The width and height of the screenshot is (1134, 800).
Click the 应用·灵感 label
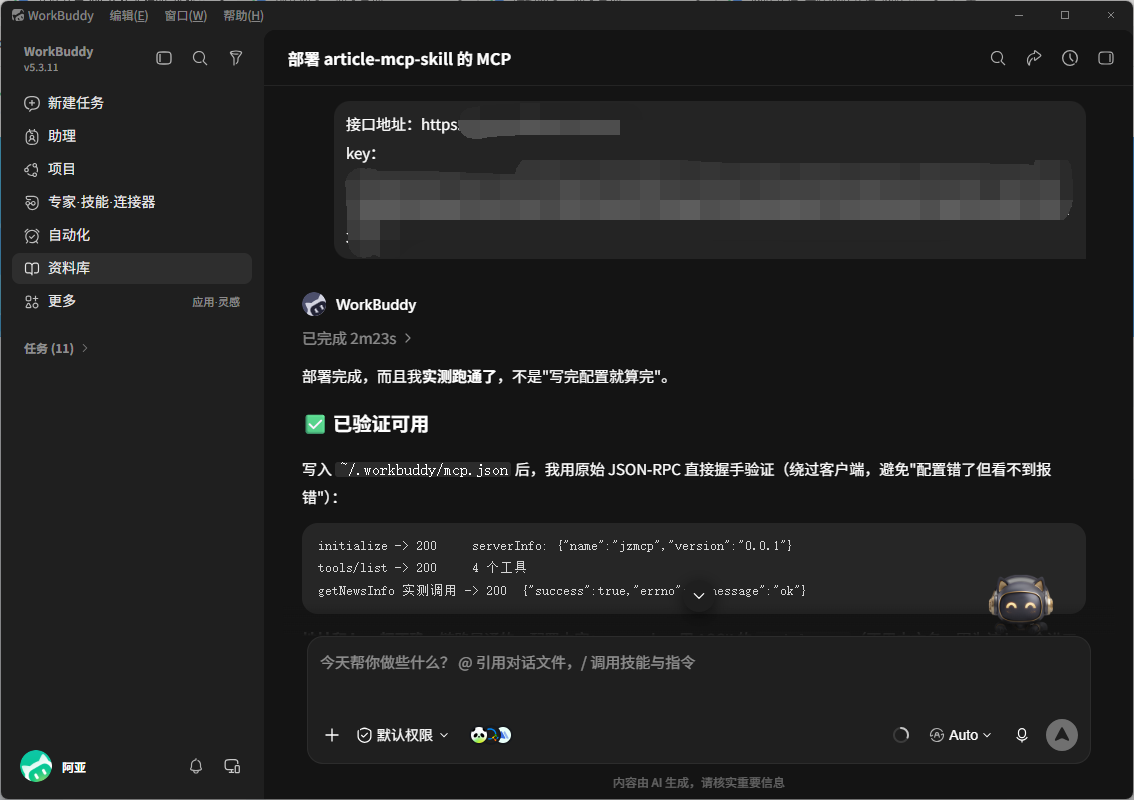point(216,302)
